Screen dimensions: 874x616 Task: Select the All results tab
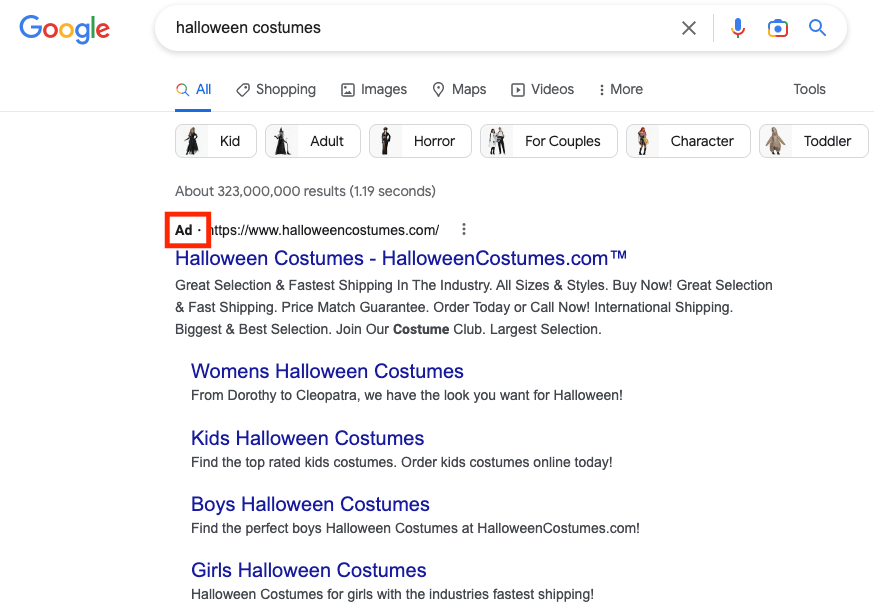pyautogui.click(x=193, y=89)
